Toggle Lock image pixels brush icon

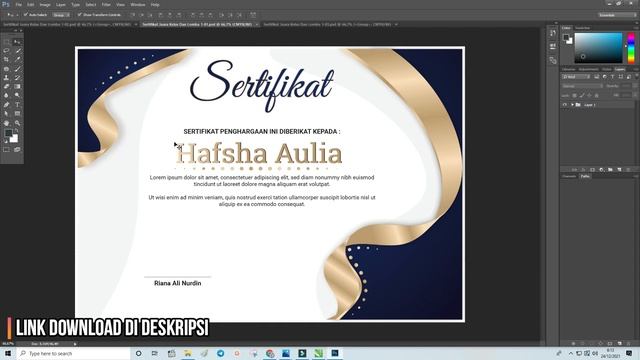[x=582, y=95]
